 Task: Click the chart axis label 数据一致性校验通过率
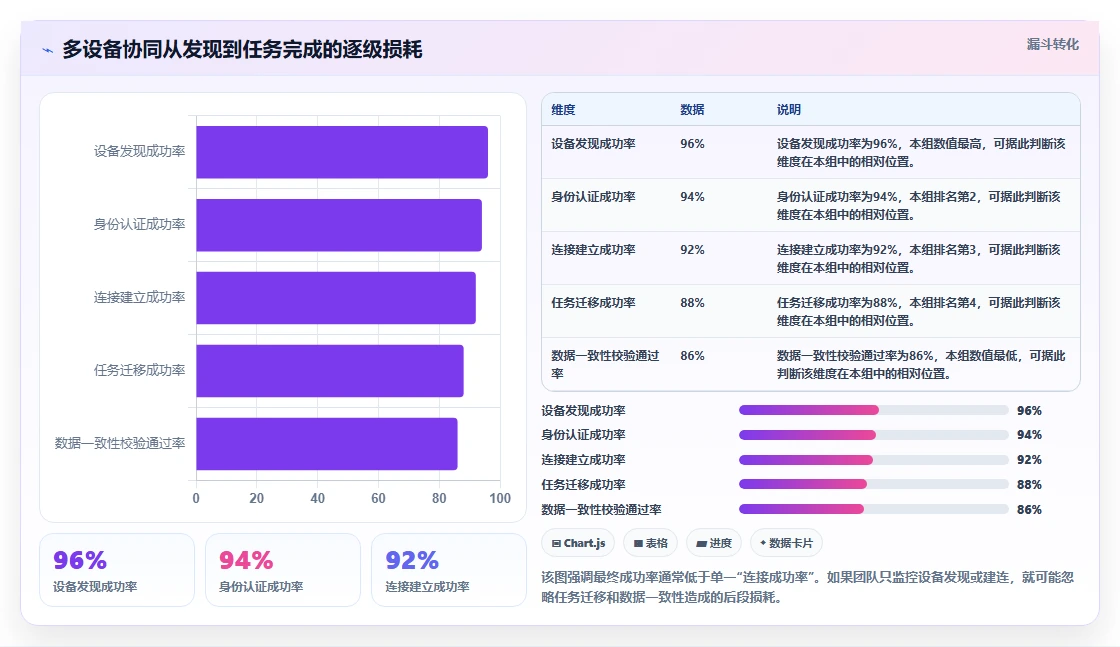pyautogui.click(x=120, y=443)
